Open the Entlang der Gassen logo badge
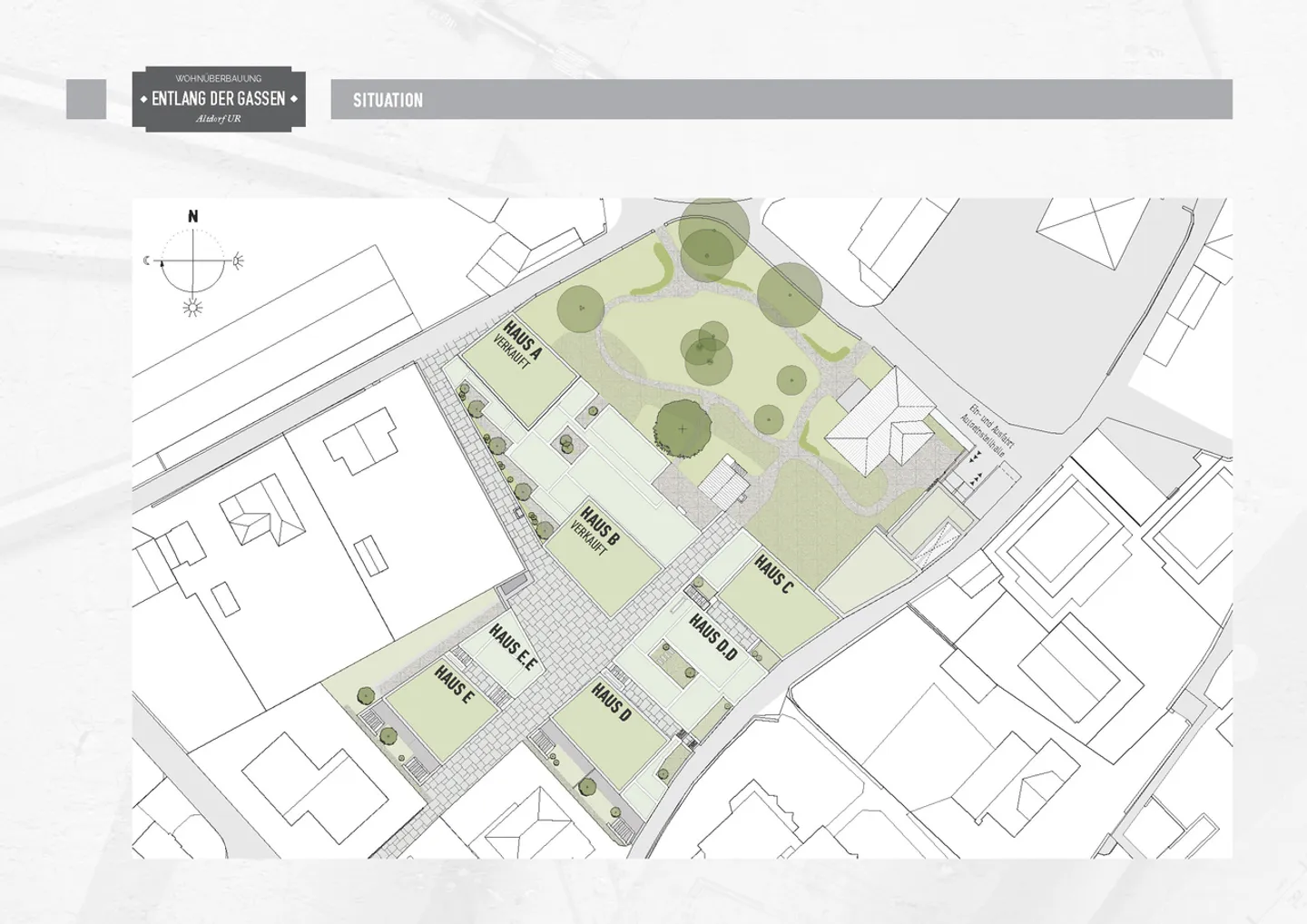1307x924 pixels. pyautogui.click(x=219, y=98)
